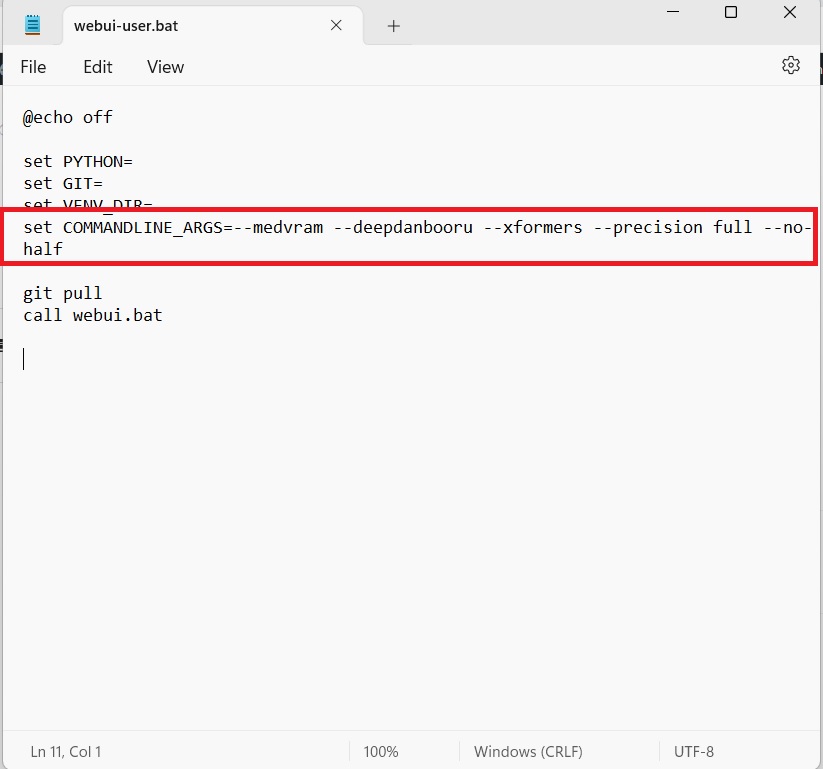Open the File menu
Screen dimensions: 823x769
point(33,67)
